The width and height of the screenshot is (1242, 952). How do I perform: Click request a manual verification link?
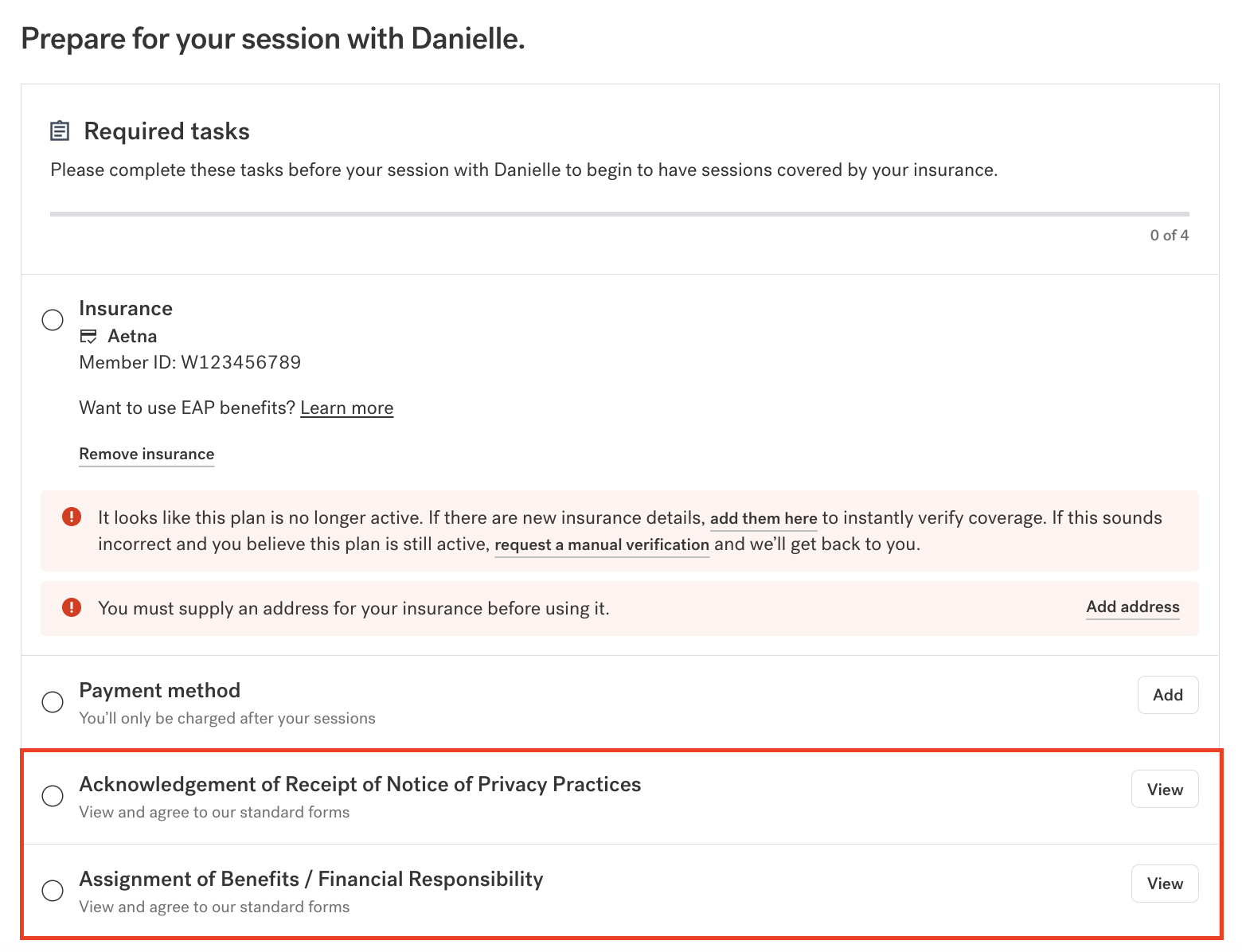(x=602, y=544)
